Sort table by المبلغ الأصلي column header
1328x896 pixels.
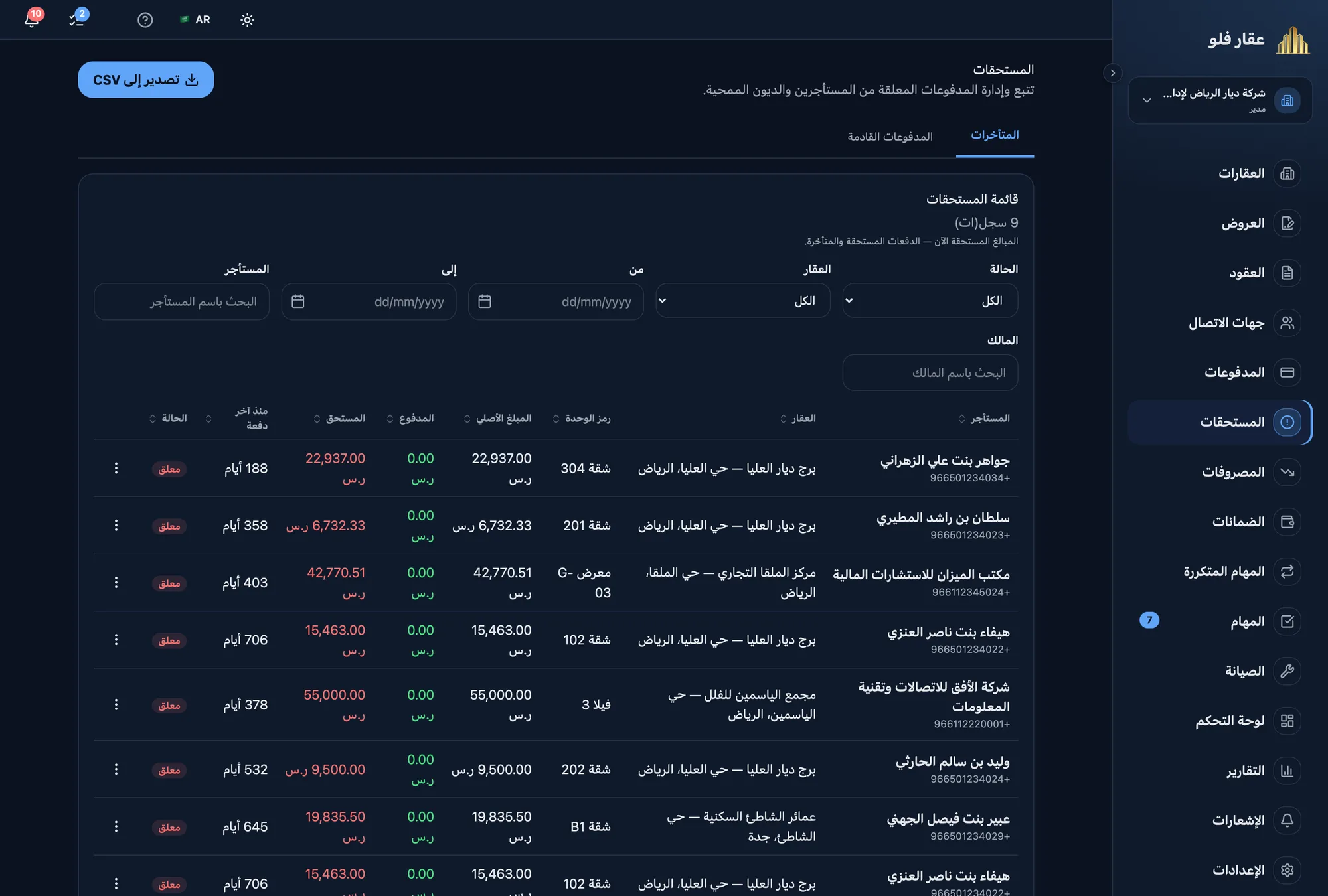497,419
